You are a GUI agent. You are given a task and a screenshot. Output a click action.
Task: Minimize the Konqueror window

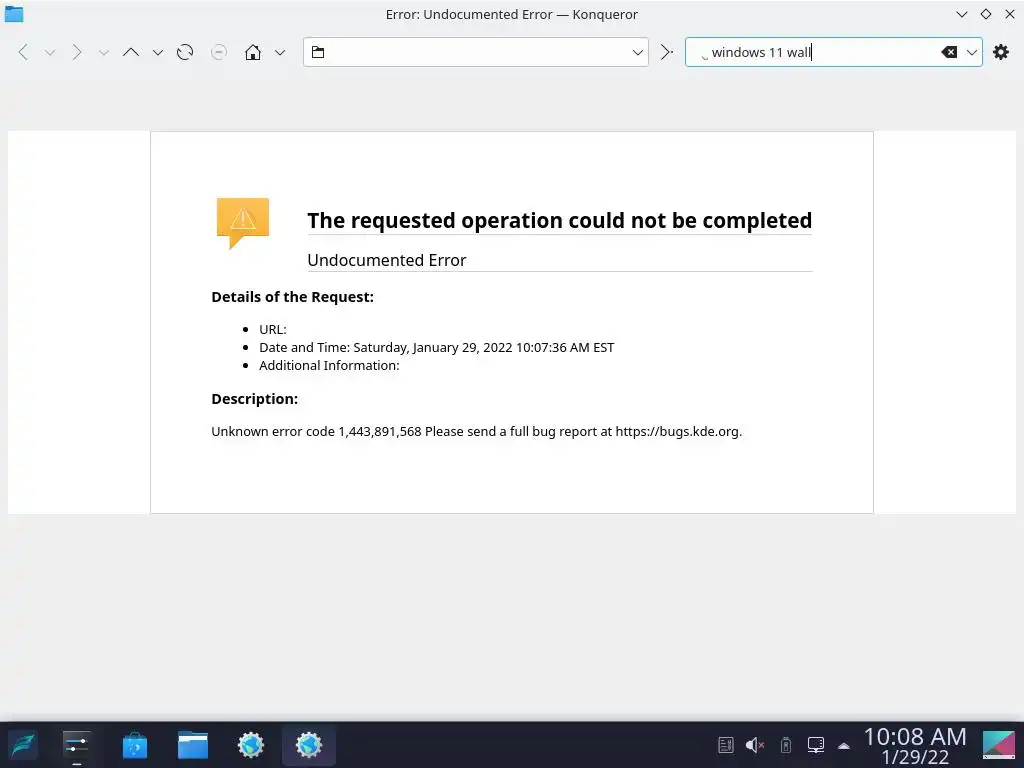pos(961,14)
